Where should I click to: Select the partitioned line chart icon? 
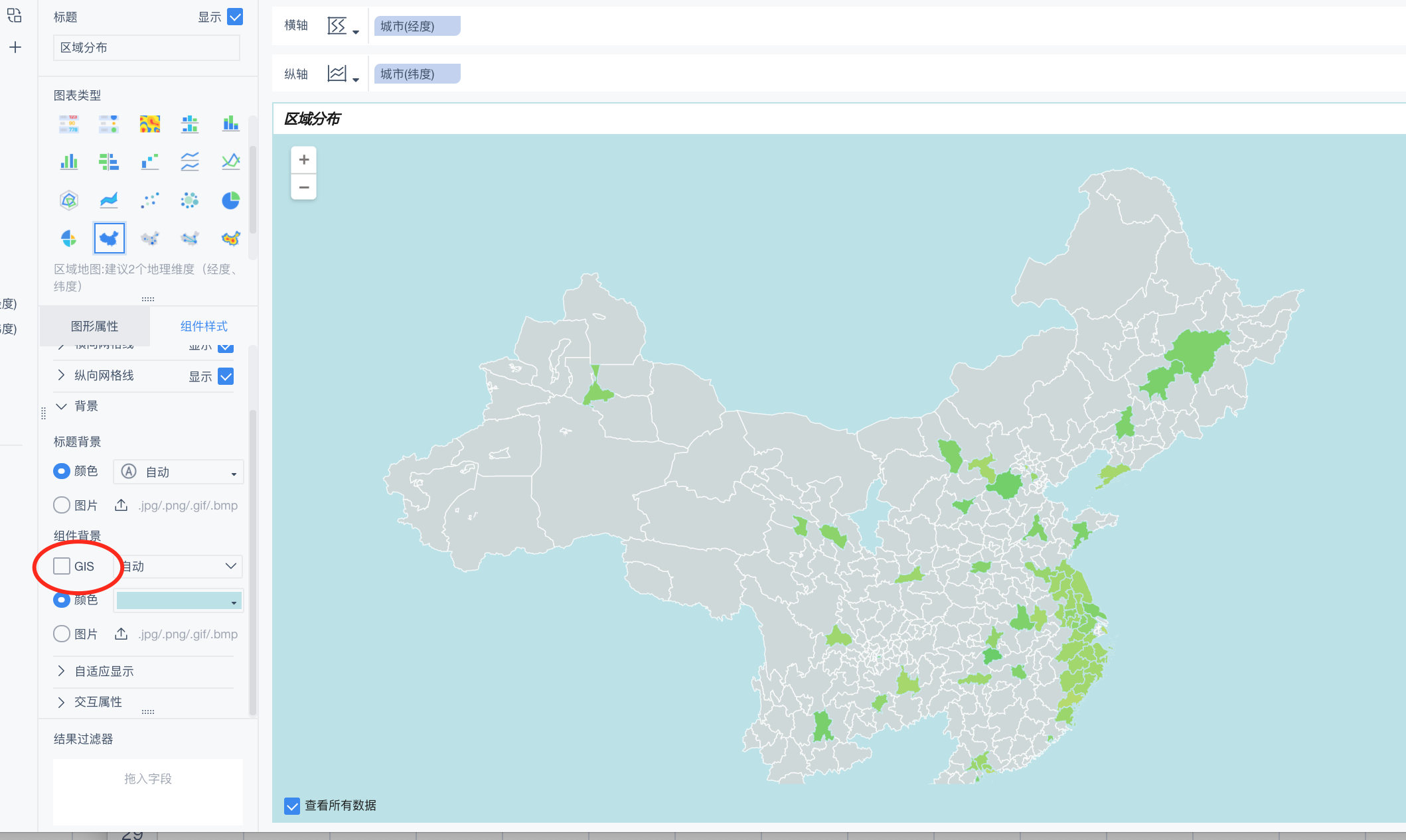click(190, 161)
